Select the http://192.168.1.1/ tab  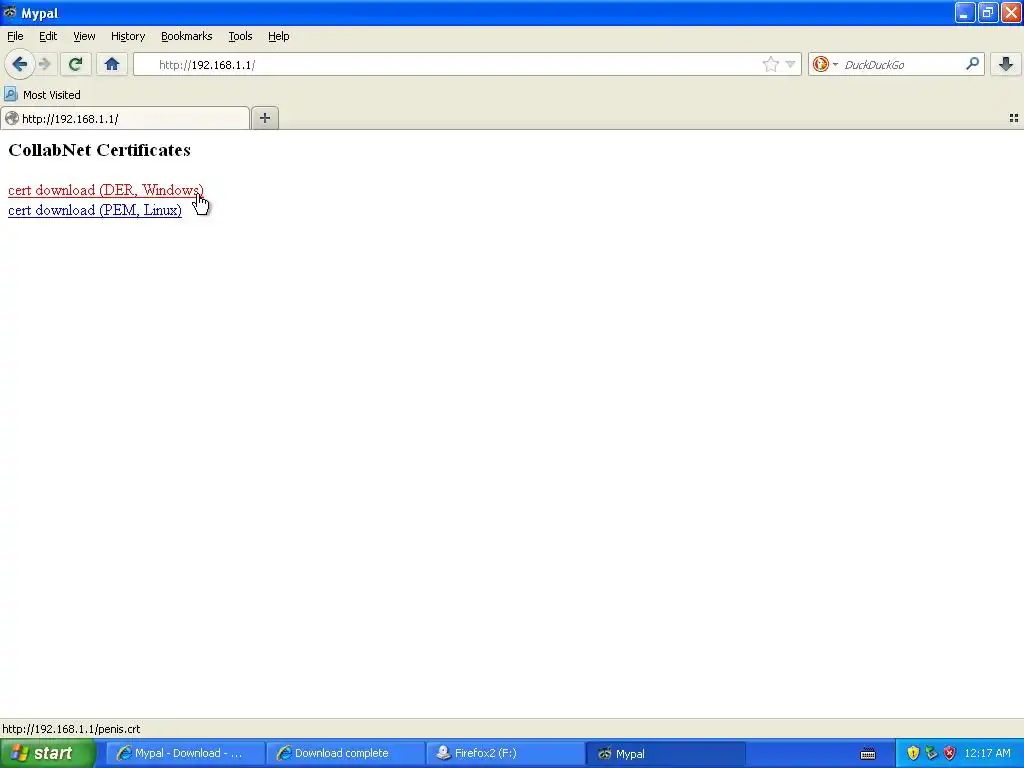pos(125,118)
